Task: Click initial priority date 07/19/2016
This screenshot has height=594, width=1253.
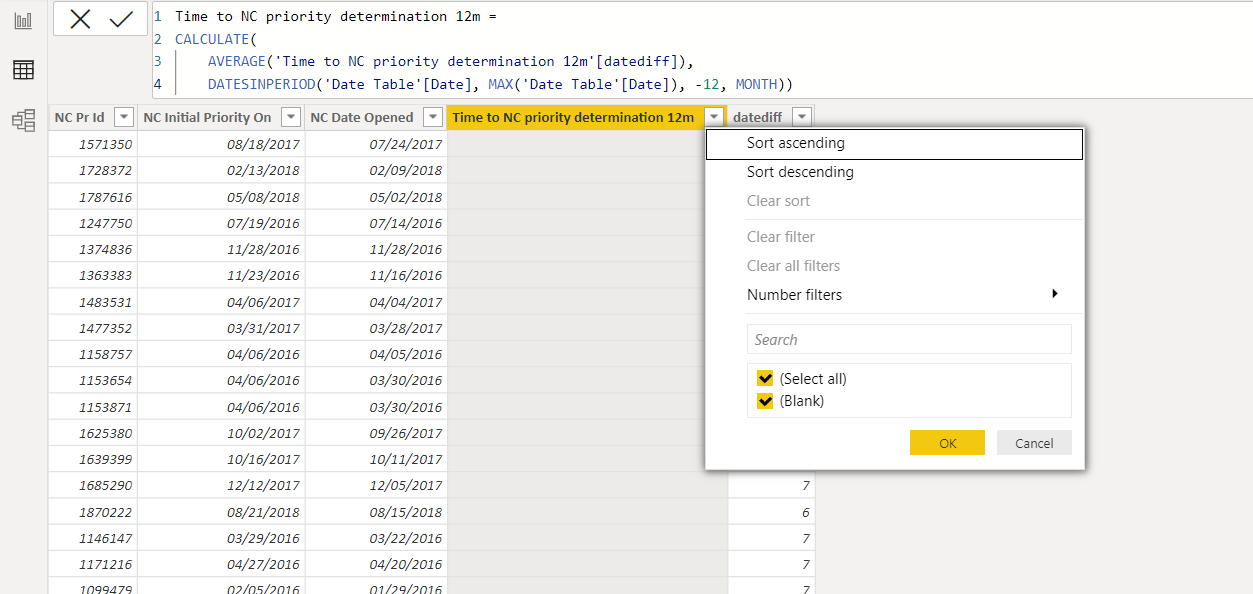Action: tap(221, 223)
